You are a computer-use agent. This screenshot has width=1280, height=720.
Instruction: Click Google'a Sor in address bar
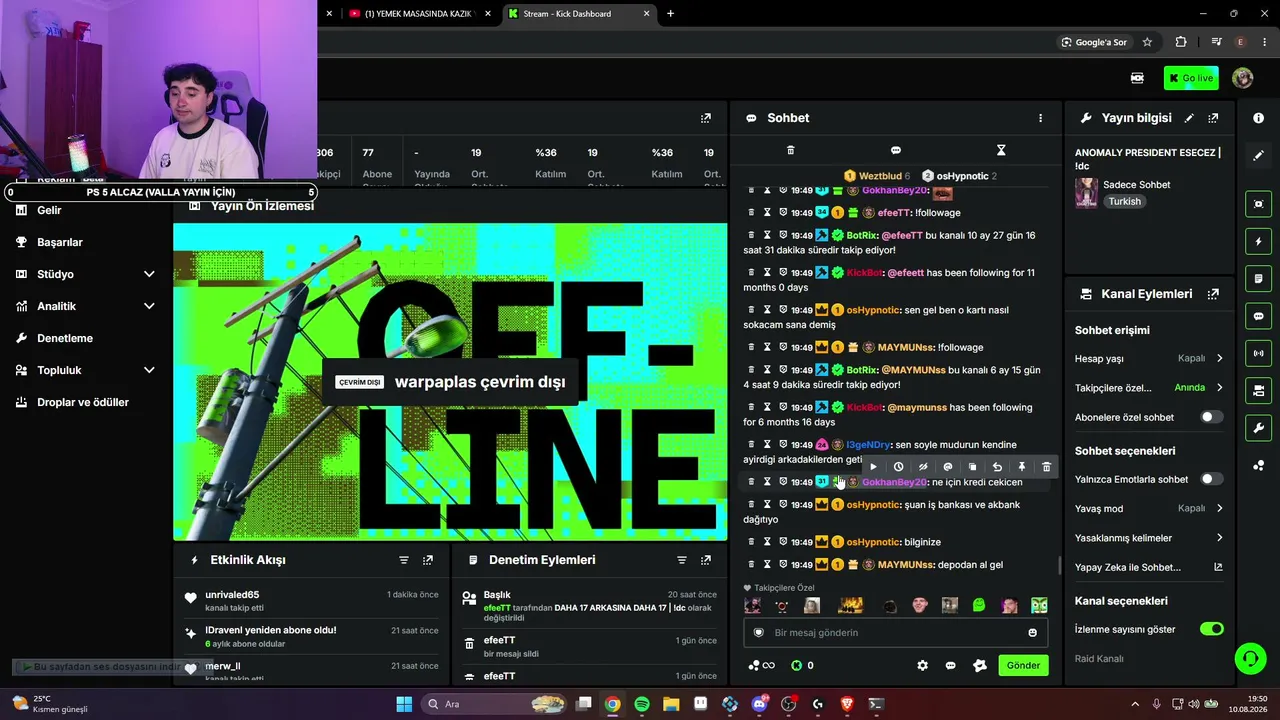pyautogui.click(x=1093, y=42)
